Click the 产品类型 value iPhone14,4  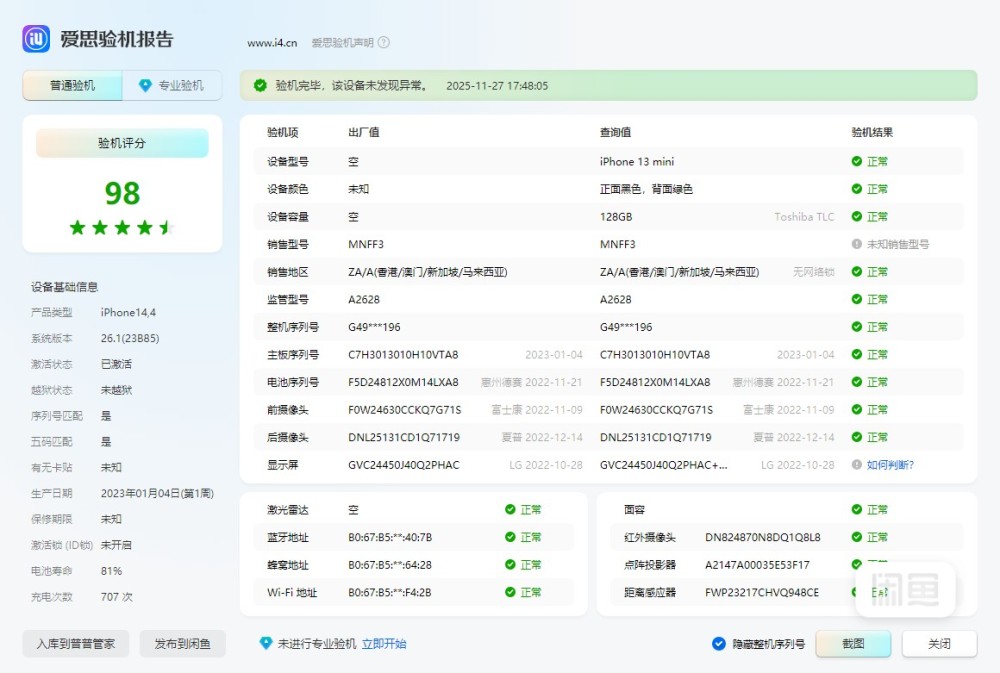coord(128,313)
